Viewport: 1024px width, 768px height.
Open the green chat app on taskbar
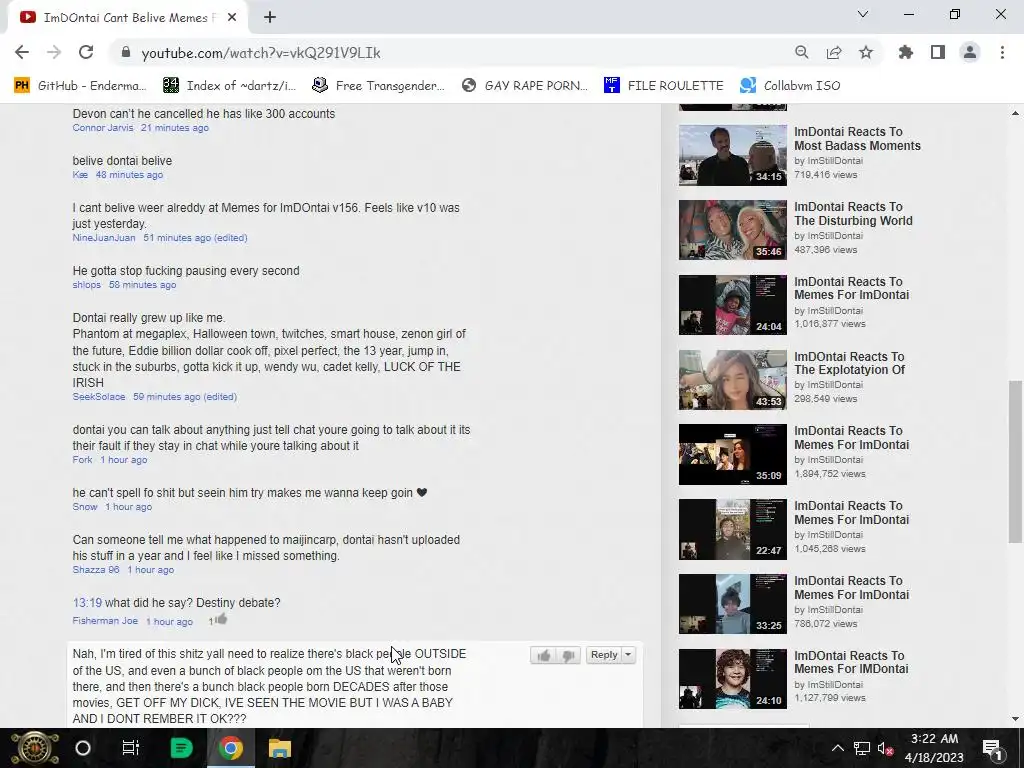(x=181, y=748)
